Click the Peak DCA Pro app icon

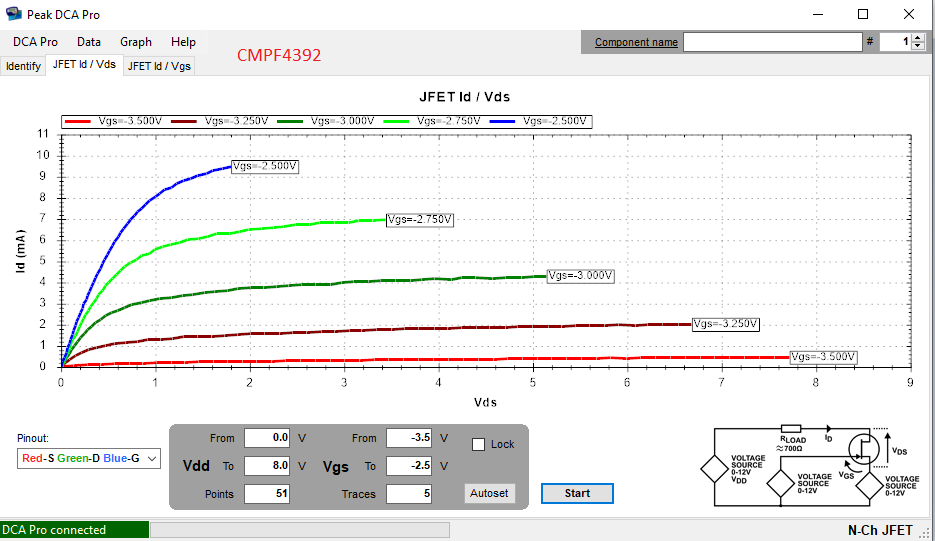click(13, 13)
